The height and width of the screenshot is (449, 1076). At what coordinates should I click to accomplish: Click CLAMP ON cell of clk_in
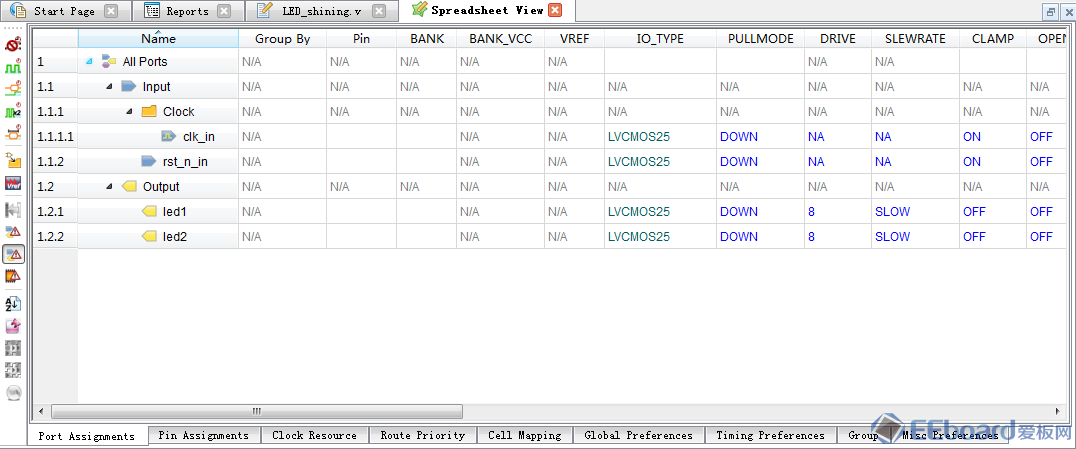(x=993, y=137)
